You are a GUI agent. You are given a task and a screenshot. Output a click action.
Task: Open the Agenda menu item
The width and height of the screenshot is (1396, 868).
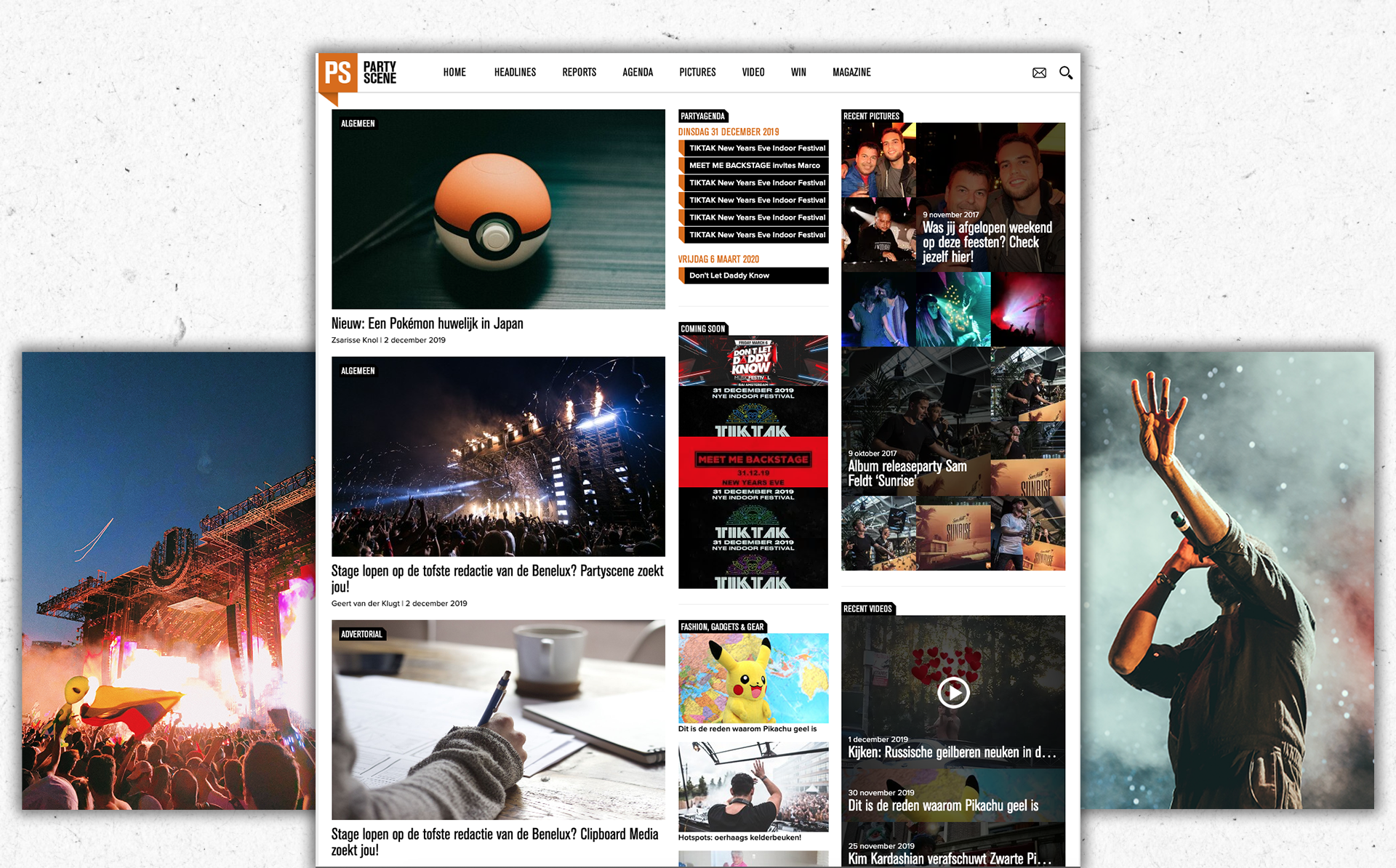tap(638, 72)
